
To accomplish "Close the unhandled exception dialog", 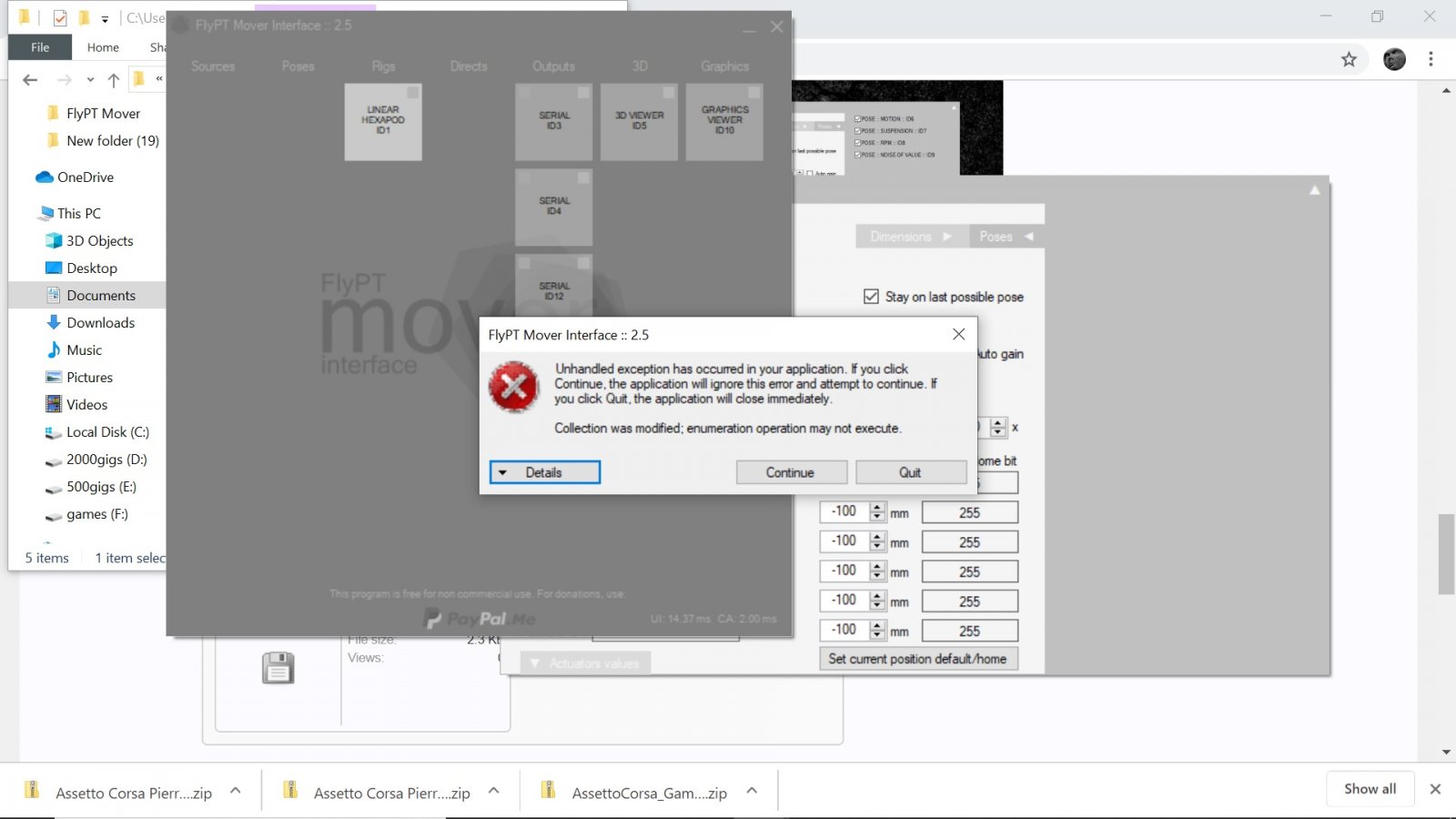I will pos(958,335).
